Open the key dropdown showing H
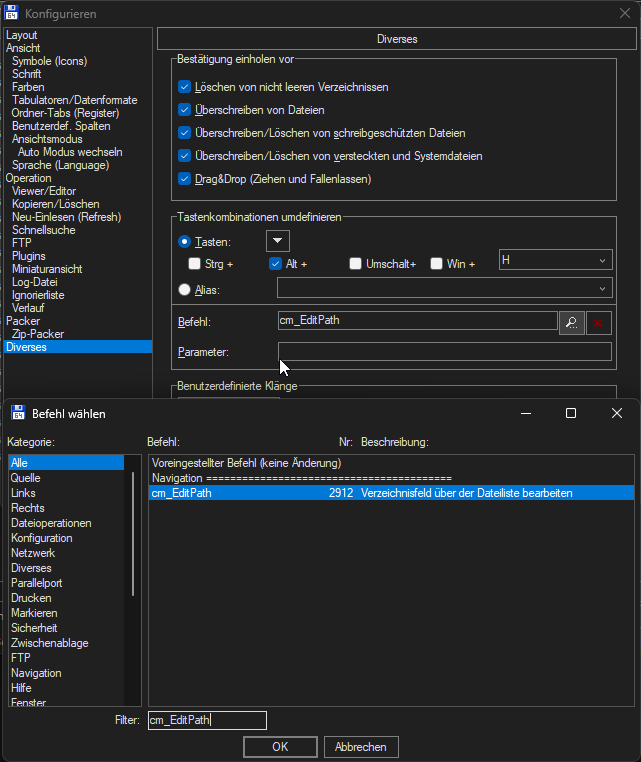Image resolution: width=641 pixels, height=762 pixels. (x=555, y=261)
